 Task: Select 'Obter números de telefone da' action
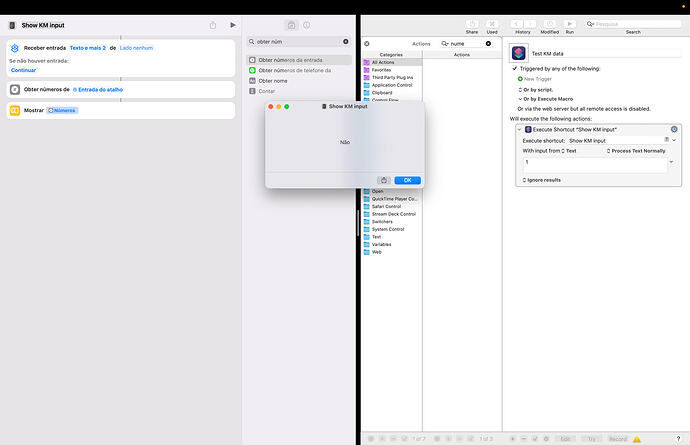tap(299, 70)
